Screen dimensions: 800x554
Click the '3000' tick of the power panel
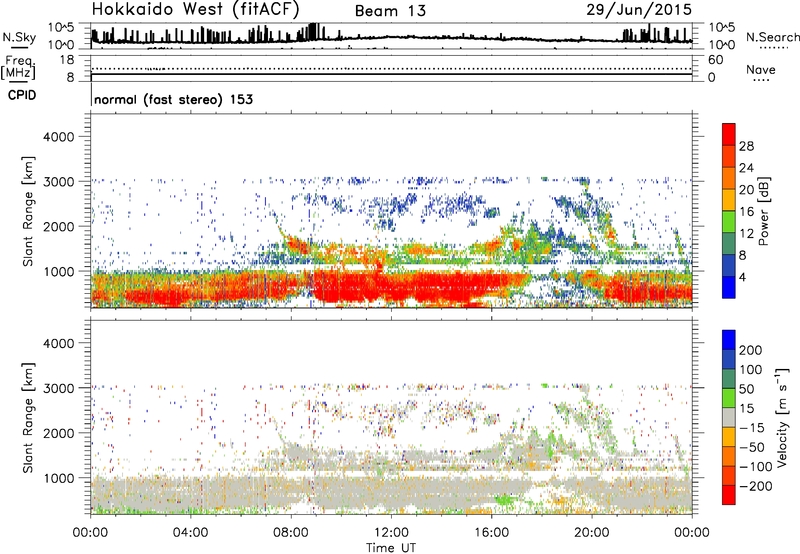pyautogui.click(x=58, y=182)
